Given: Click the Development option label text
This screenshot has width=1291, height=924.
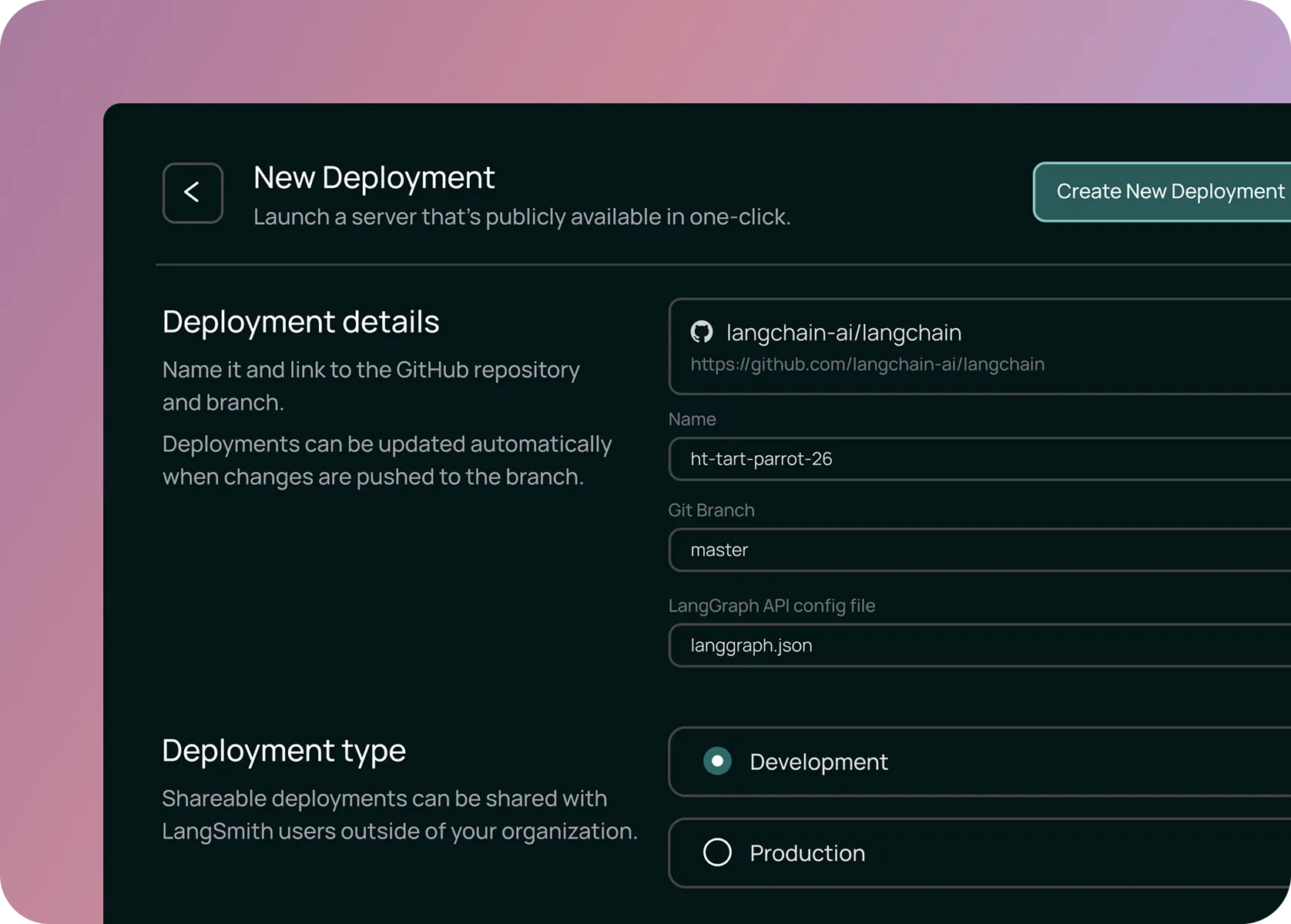Looking at the screenshot, I should [x=818, y=762].
